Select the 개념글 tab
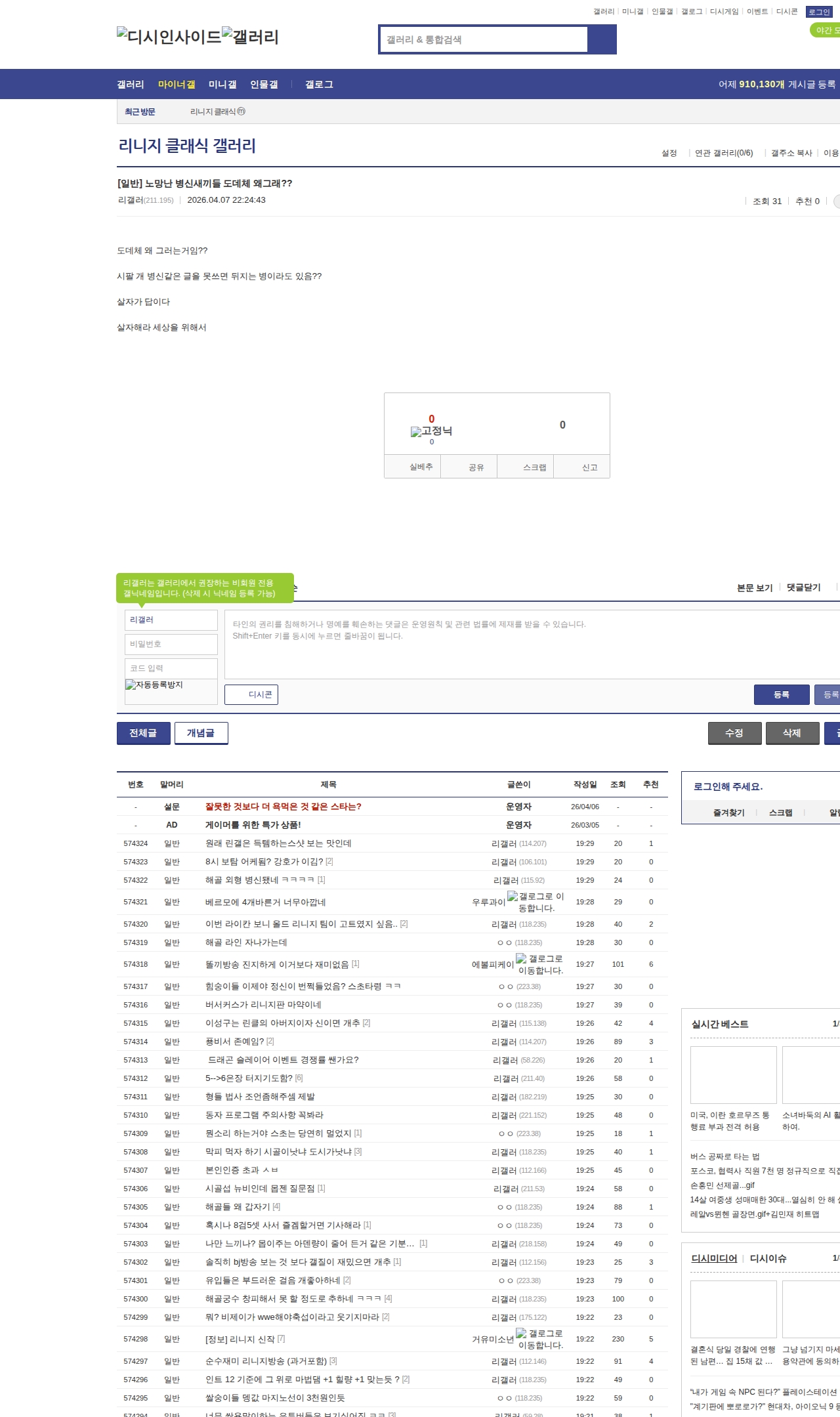 click(201, 733)
